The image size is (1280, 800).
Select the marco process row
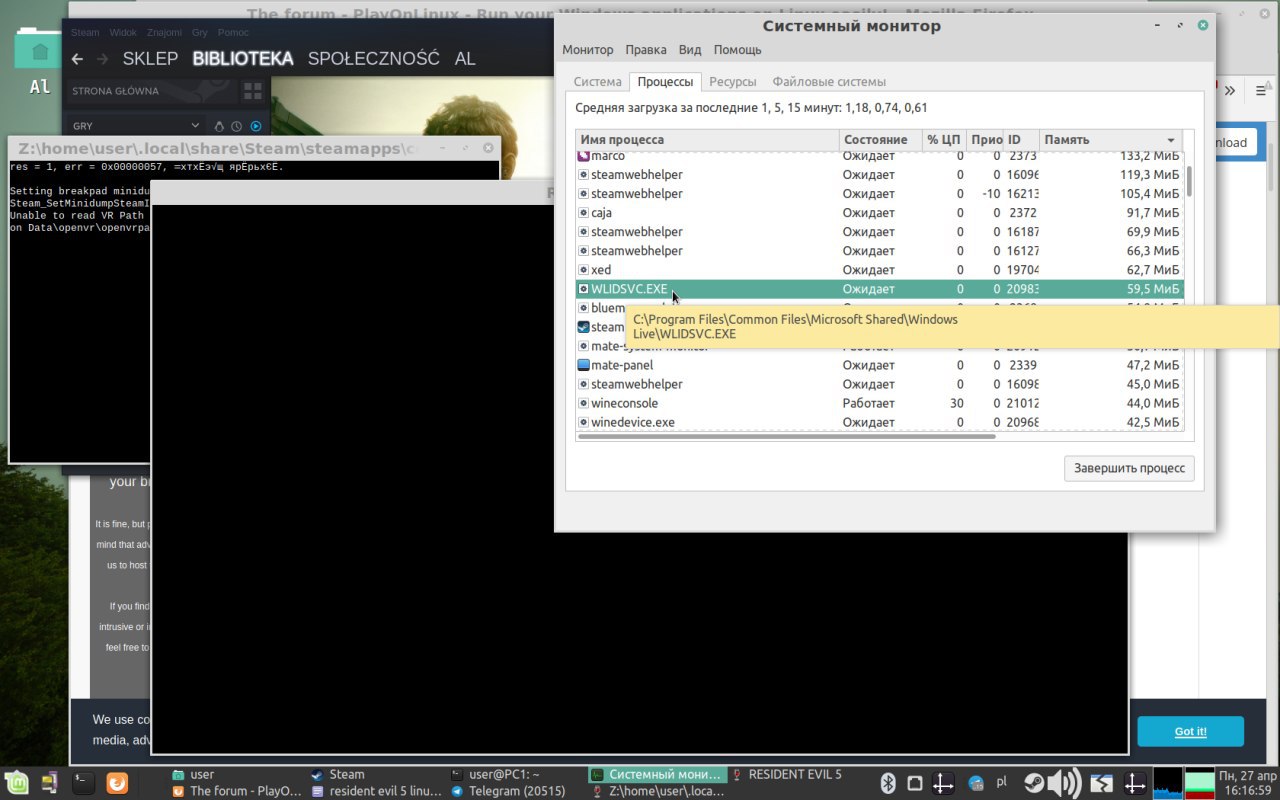click(x=879, y=156)
